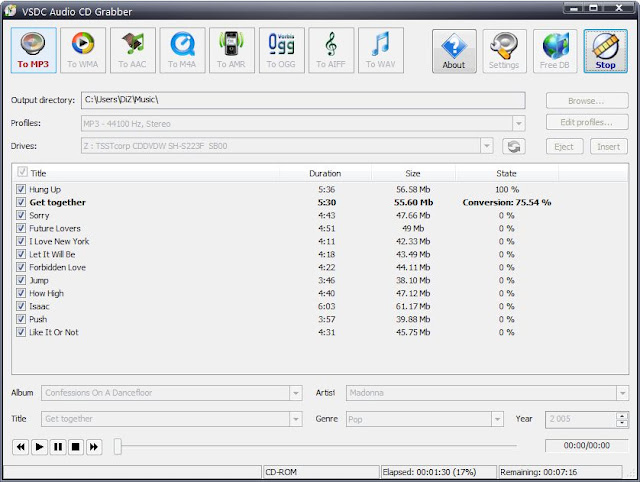640x482 pixels.
Task: Open the Genre dropdown list
Action: [497, 419]
